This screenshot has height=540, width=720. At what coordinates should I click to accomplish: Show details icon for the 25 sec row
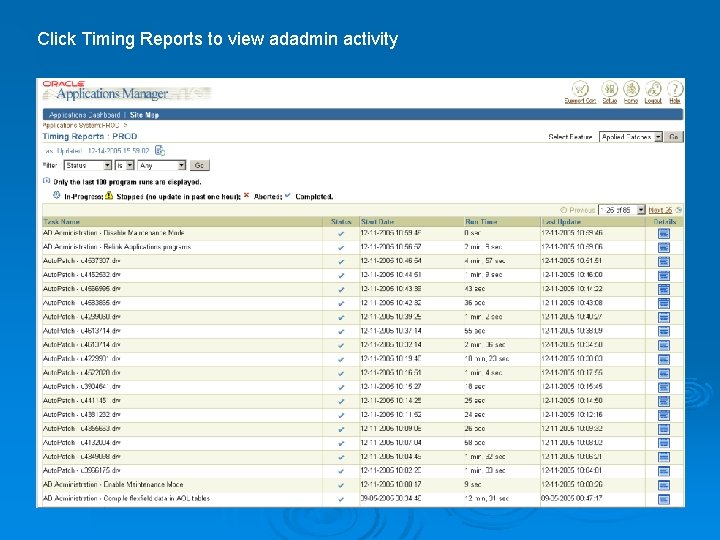664,401
